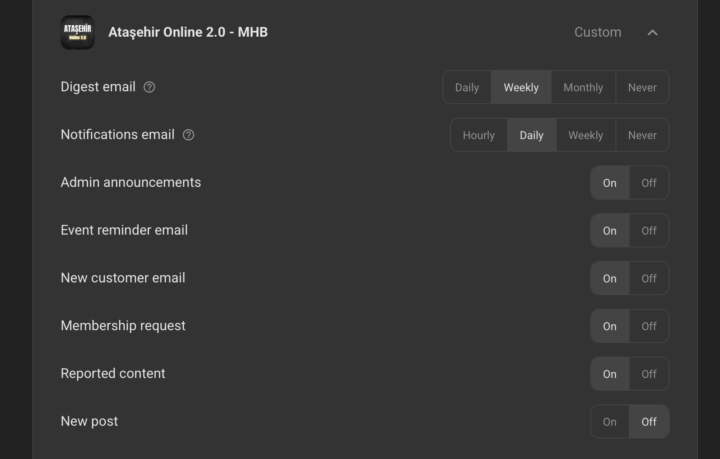Turn Membership request On
The height and width of the screenshot is (459, 720).
(x=610, y=326)
